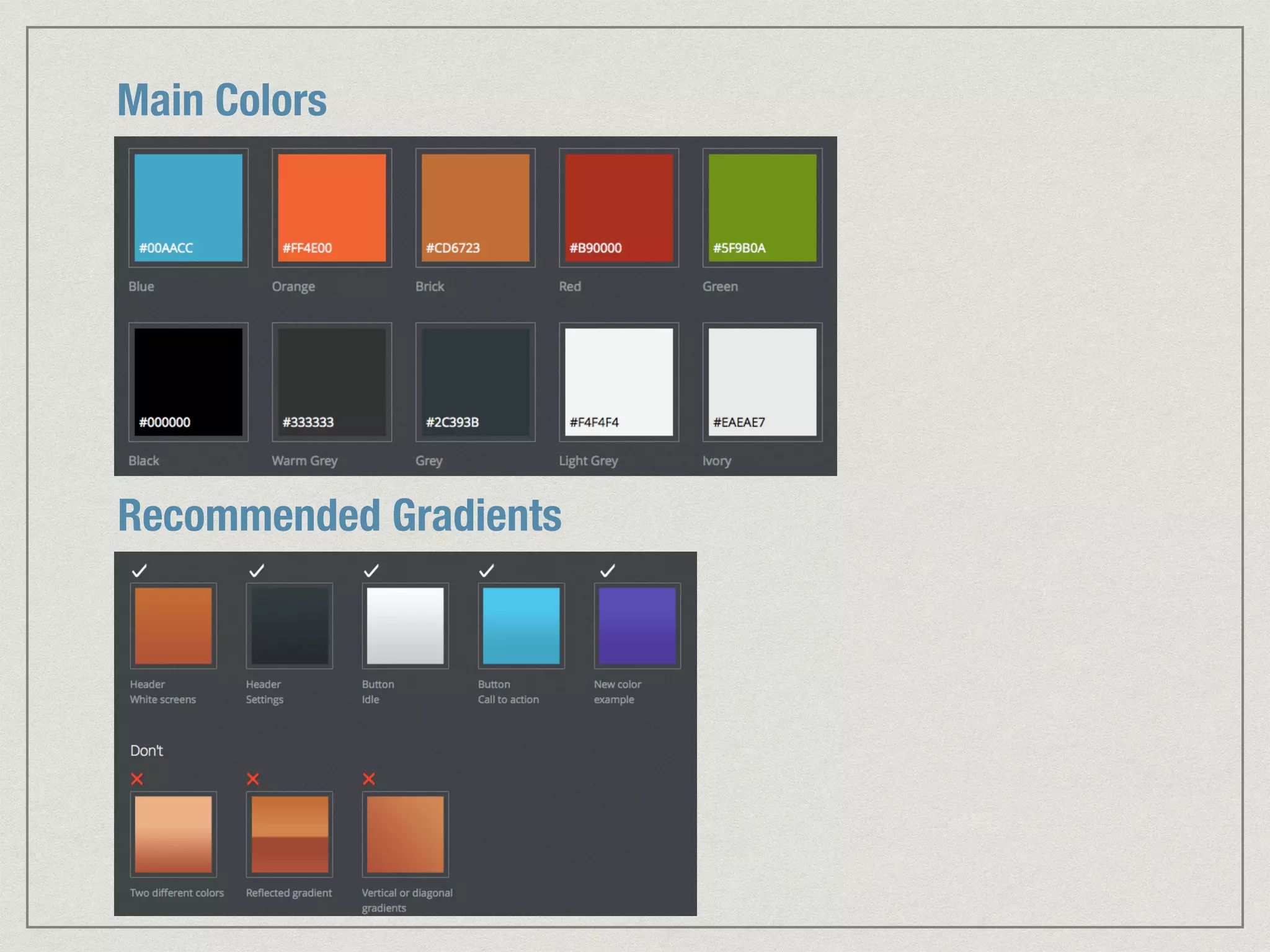The height and width of the screenshot is (952, 1270).
Task: Click the Light Grey #F4F4F4 swatch
Action: 619,382
